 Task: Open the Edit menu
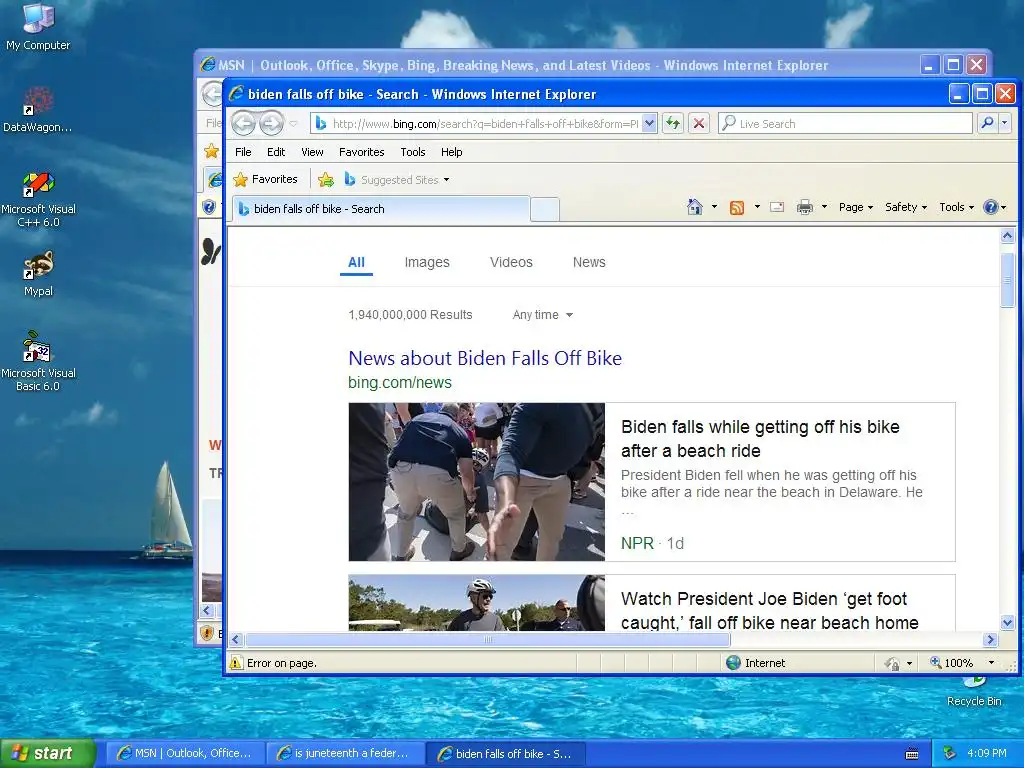click(276, 152)
